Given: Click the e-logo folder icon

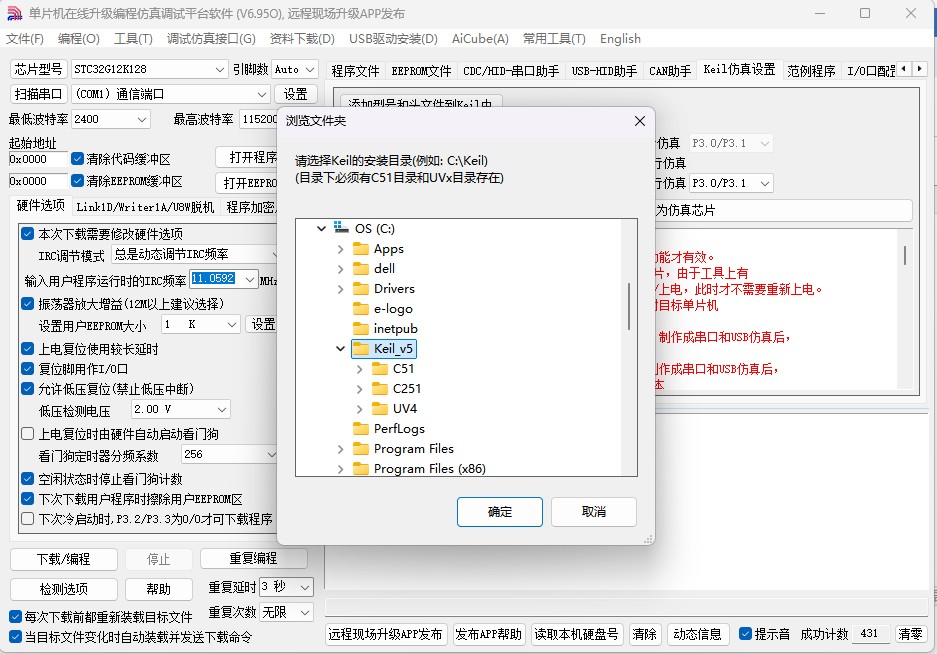Looking at the screenshot, I should tap(360, 309).
